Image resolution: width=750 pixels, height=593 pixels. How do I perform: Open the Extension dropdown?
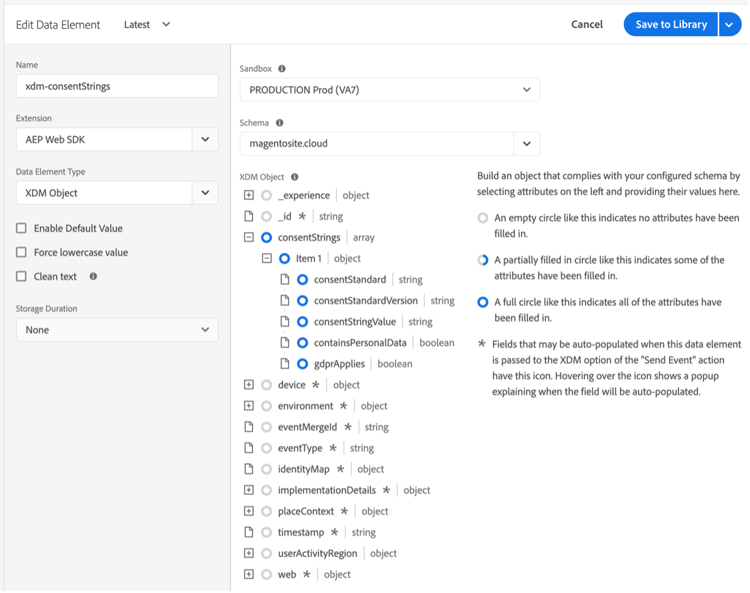click(x=117, y=140)
